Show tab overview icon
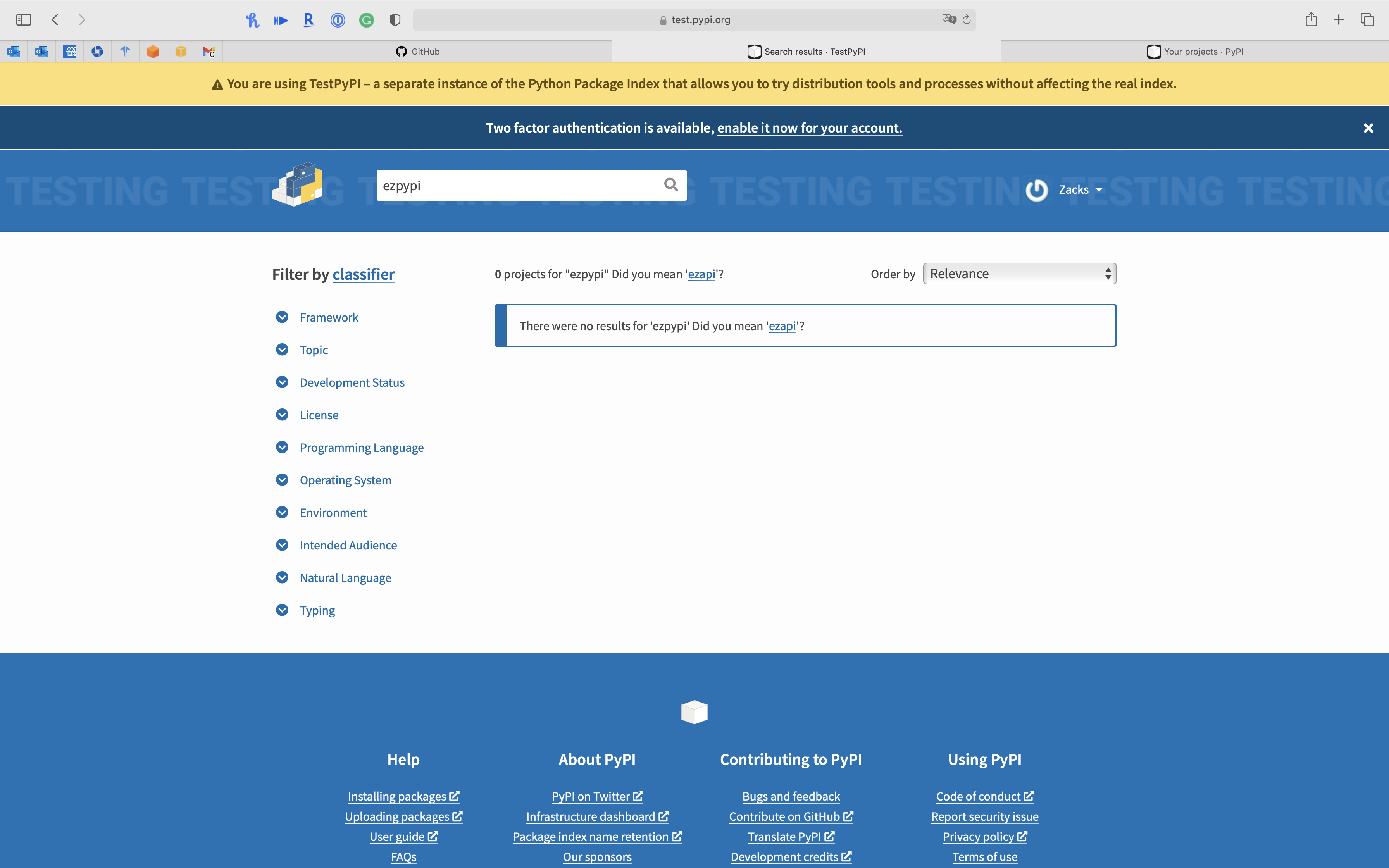1389x868 pixels. click(x=1367, y=19)
